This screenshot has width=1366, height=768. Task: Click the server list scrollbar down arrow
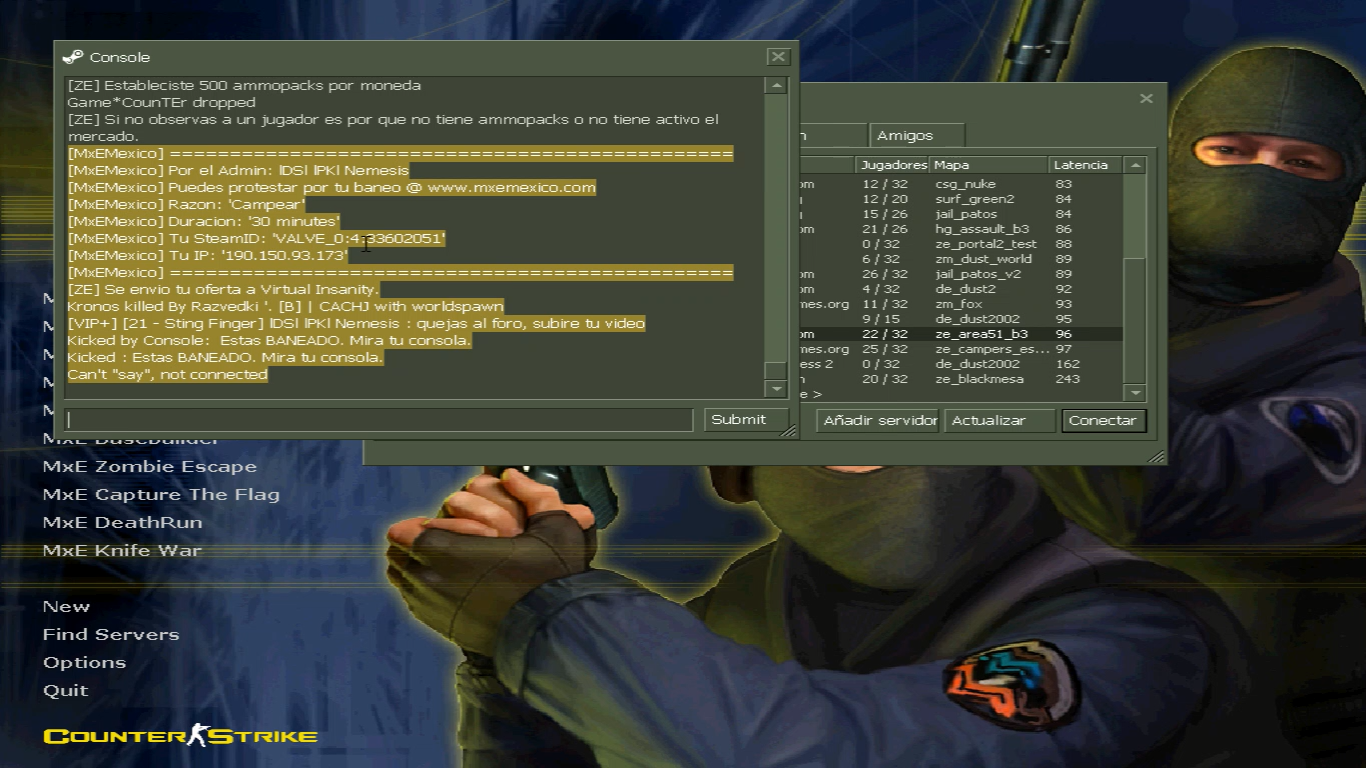[1134, 393]
